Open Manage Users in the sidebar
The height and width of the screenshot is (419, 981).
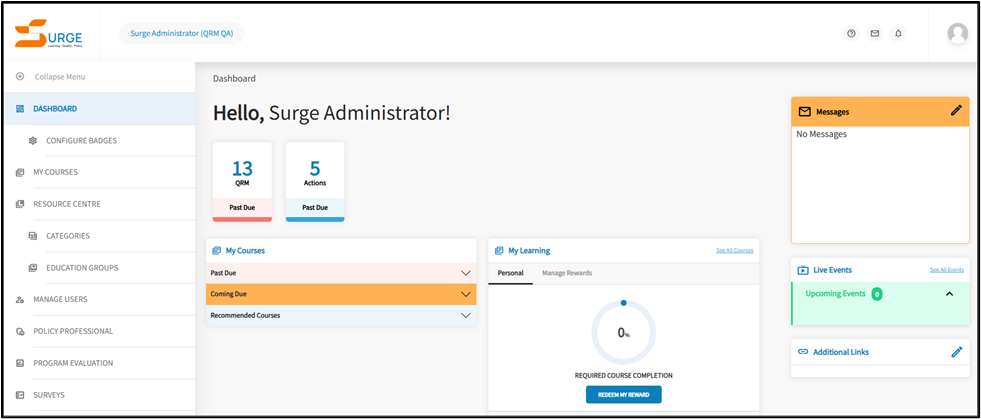[x=60, y=299]
